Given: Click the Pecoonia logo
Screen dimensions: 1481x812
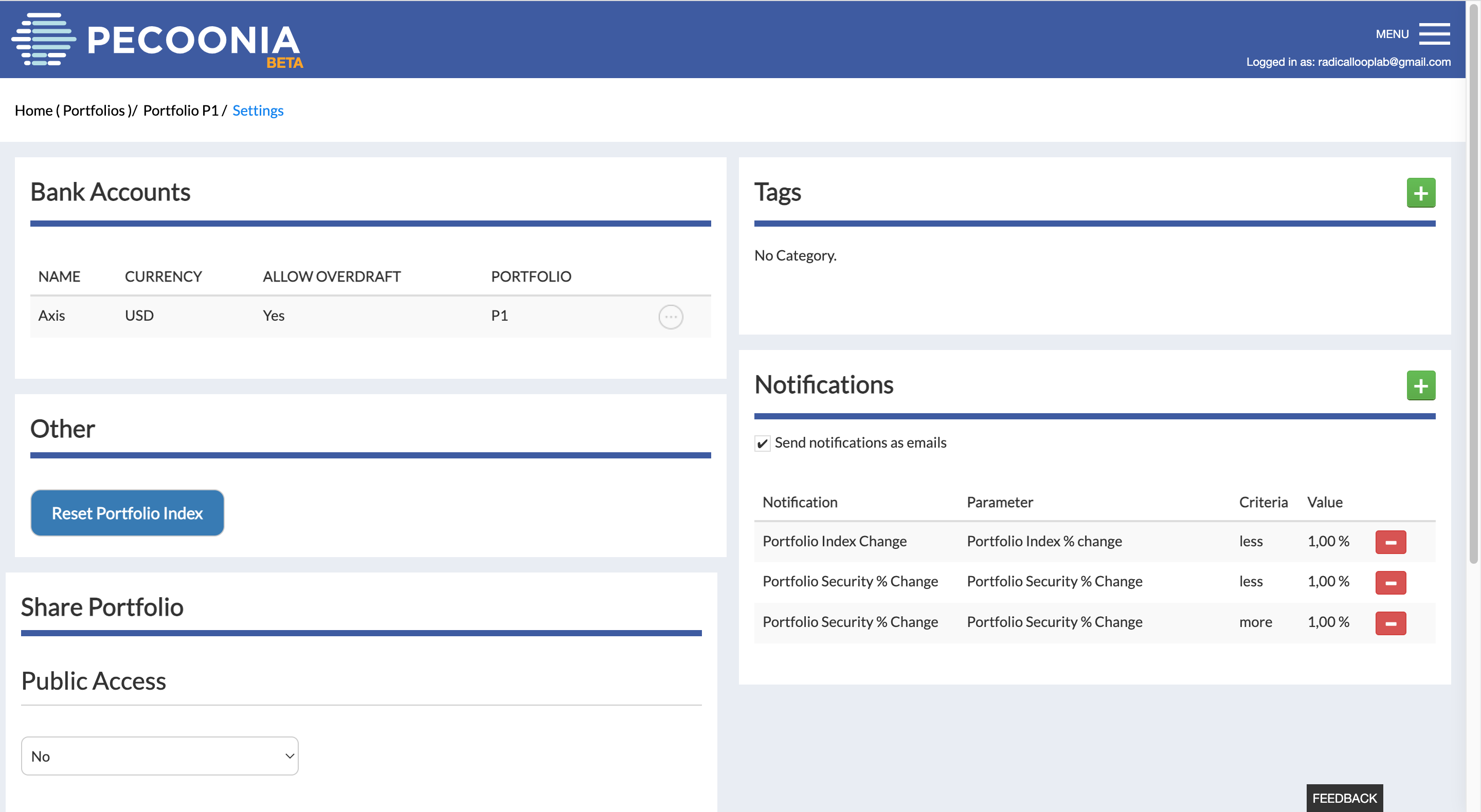Looking at the screenshot, I should coord(157,40).
